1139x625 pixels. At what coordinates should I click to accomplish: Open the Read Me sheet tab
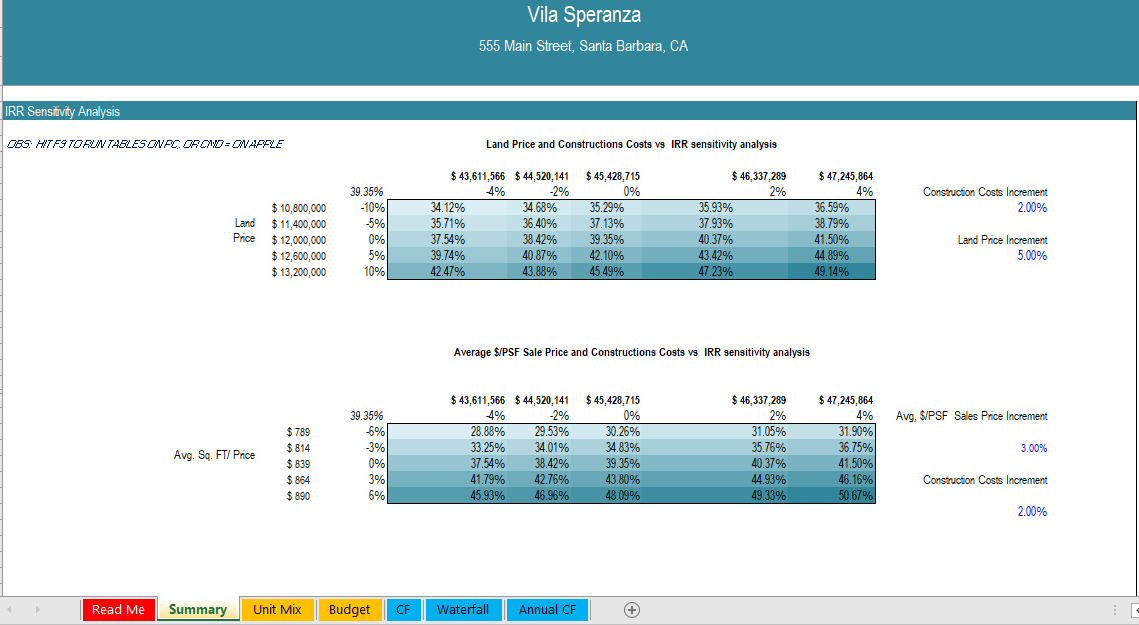click(118, 609)
